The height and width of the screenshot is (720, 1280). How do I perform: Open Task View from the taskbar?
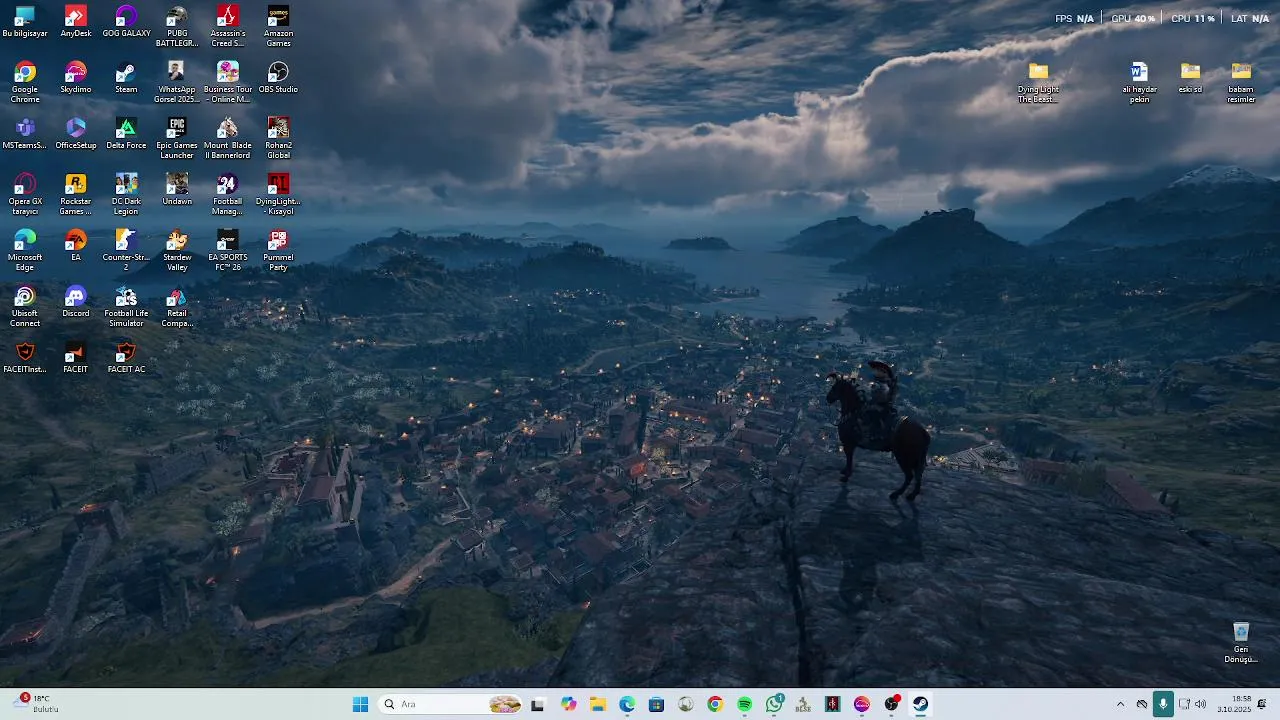coord(538,704)
